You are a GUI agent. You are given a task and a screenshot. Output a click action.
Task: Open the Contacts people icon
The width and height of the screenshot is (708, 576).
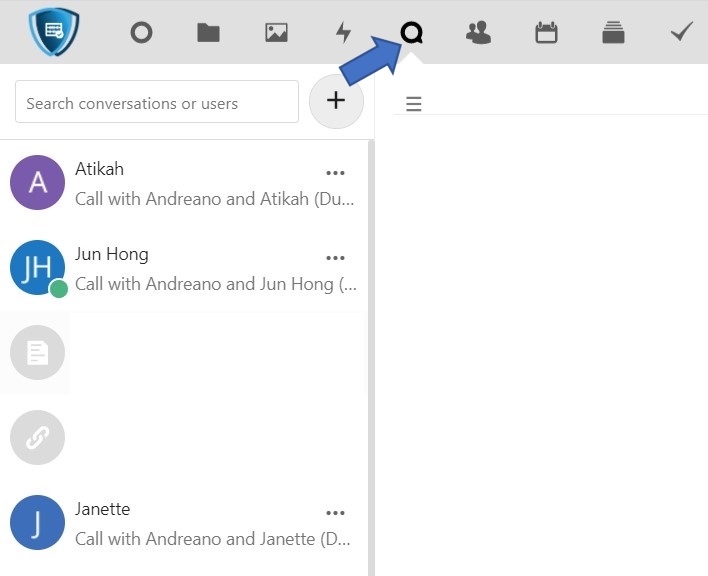pyautogui.click(x=478, y=33)
